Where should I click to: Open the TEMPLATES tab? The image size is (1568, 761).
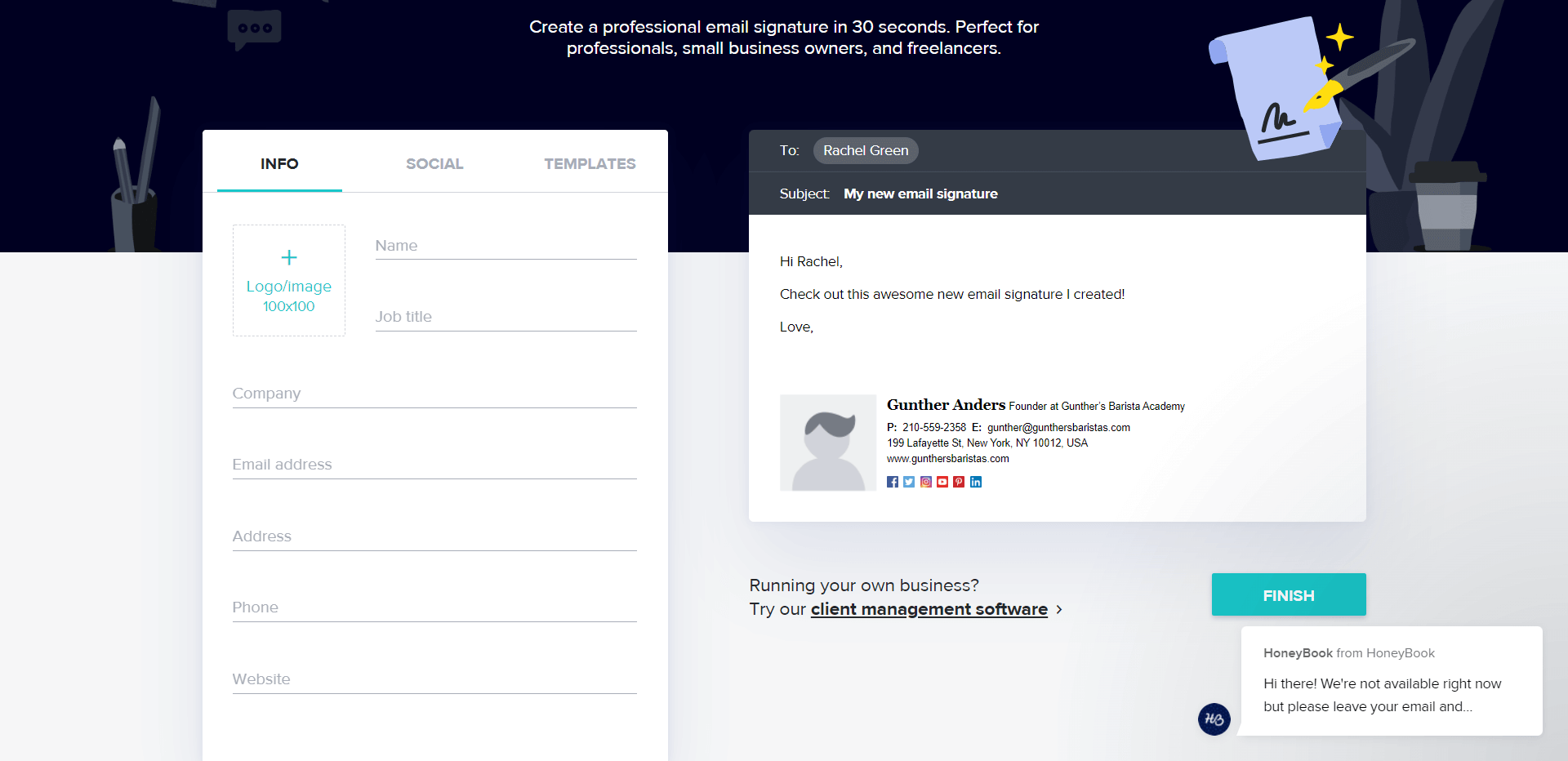(590, 164)
